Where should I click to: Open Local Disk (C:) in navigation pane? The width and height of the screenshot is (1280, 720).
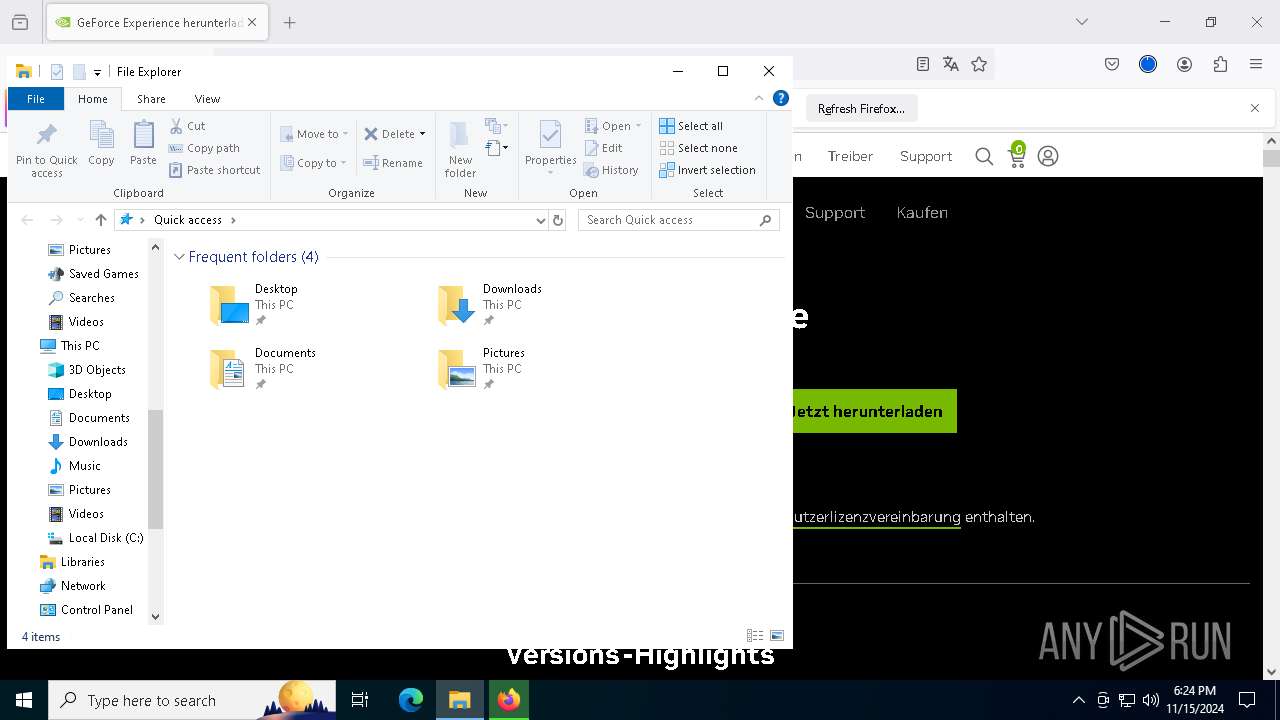click(96, 538)
